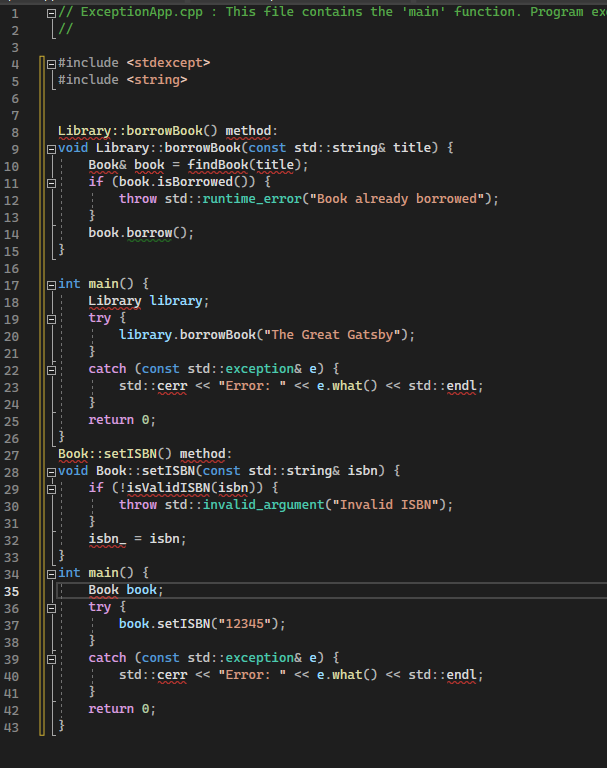The height and width of the screenshot is (768, 607).
Task: Click the line number 9 in the gutter
Action: tap(15, 149)
